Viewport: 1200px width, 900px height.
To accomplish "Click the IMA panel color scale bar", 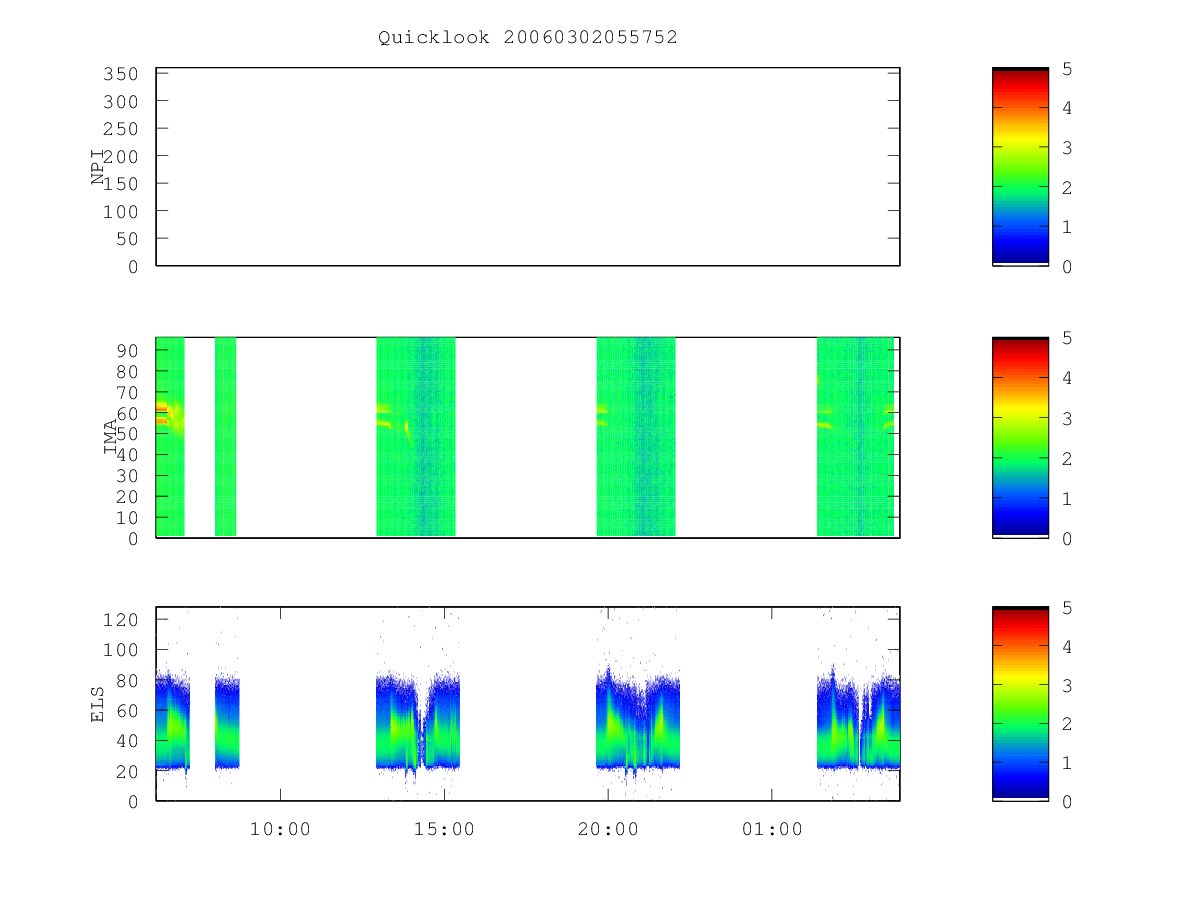I will 1020,437.
